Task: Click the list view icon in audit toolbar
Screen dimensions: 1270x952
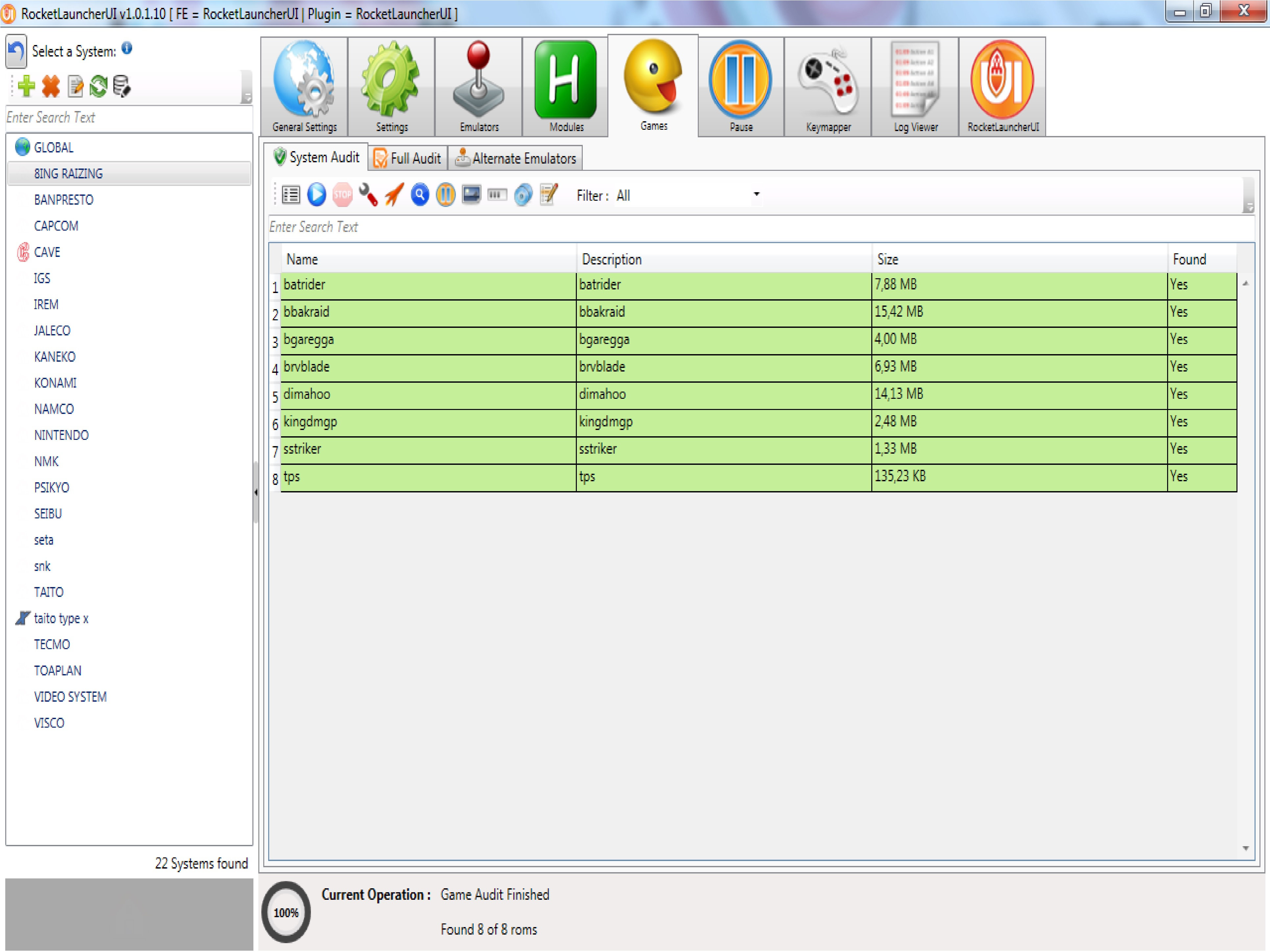Action: pos(291,195)
